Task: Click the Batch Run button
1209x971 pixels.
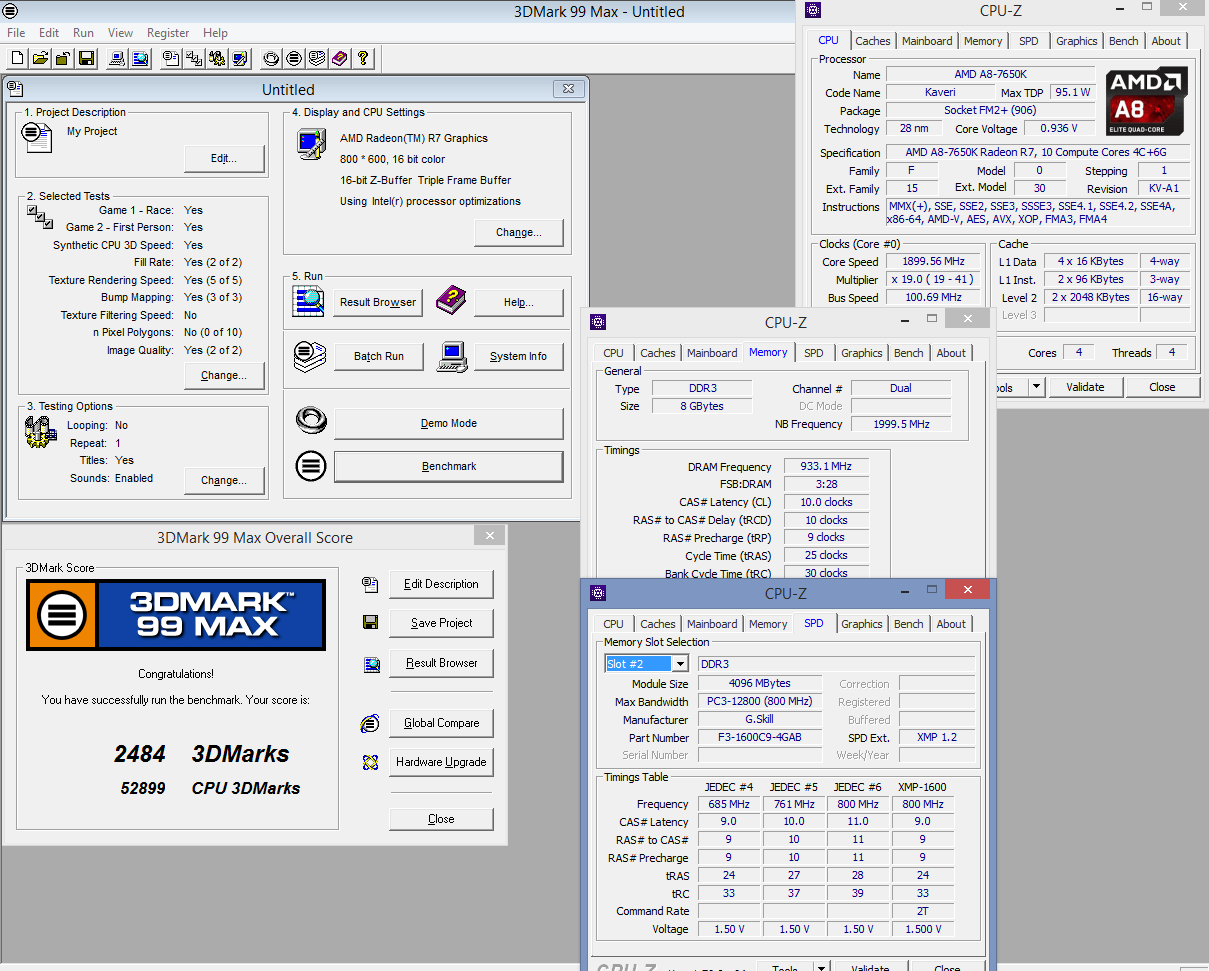Action: click(x=378, y=357)
